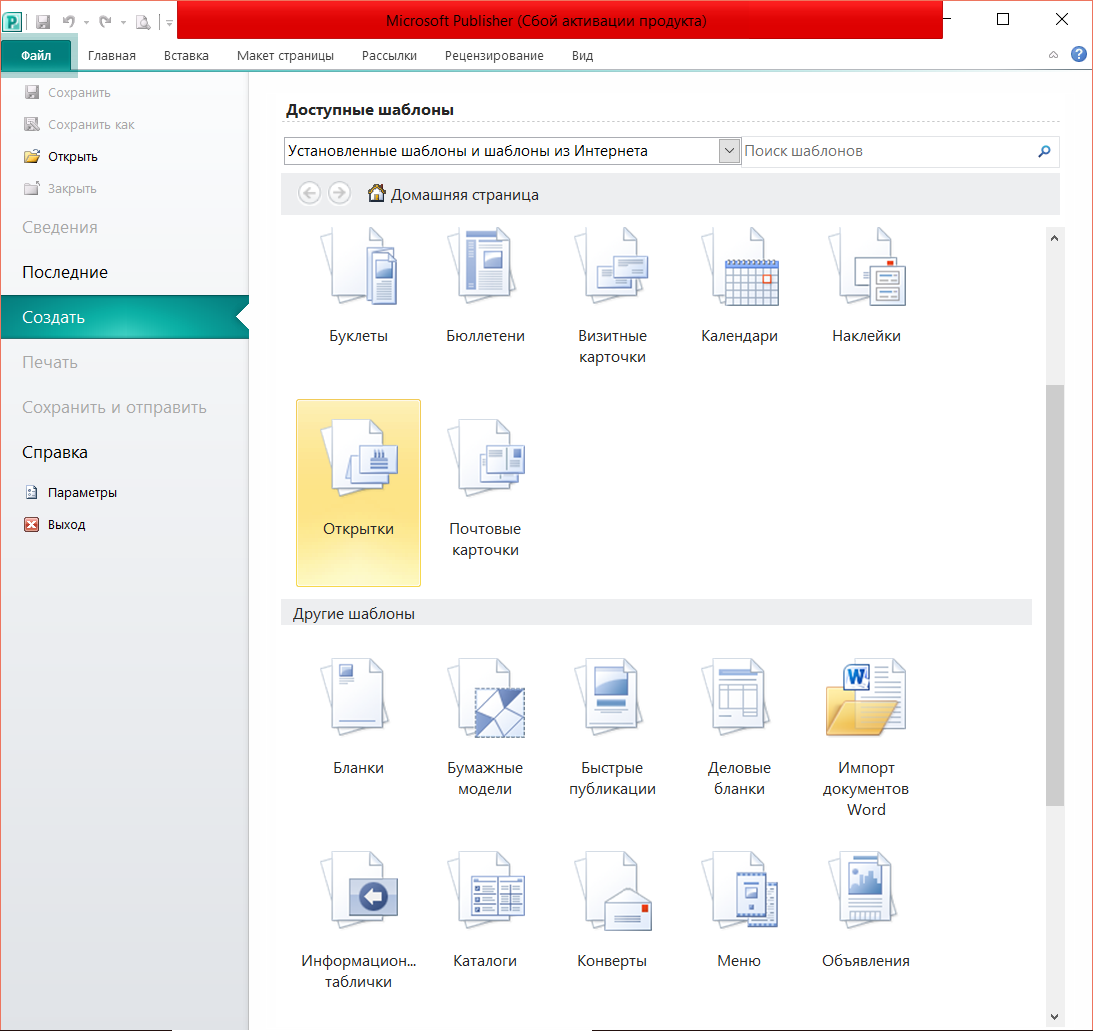Go to Домашняя страница
Image resolution: width=1093 pixels, height=1031 pixels.
[453, 194]
